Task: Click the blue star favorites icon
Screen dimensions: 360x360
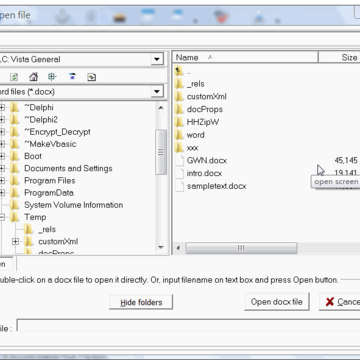Action: pos(72,77)
